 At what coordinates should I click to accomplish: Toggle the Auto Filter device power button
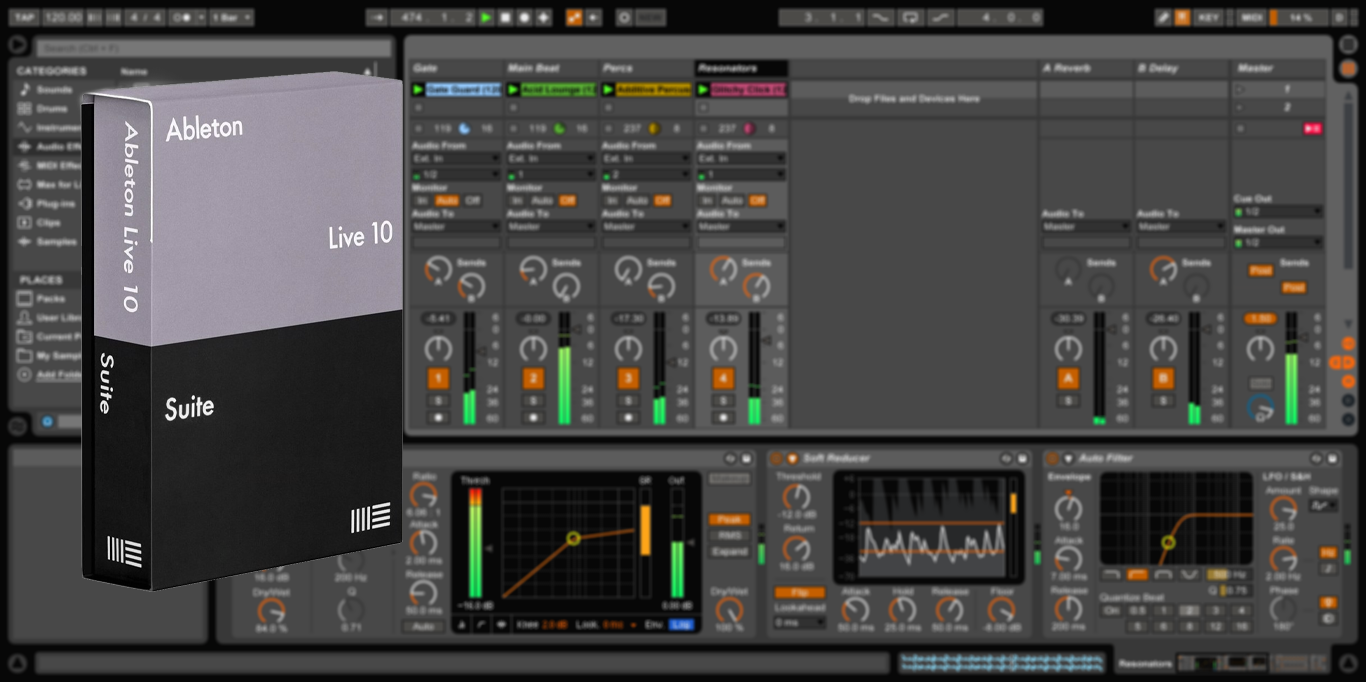coord(1053,458)
